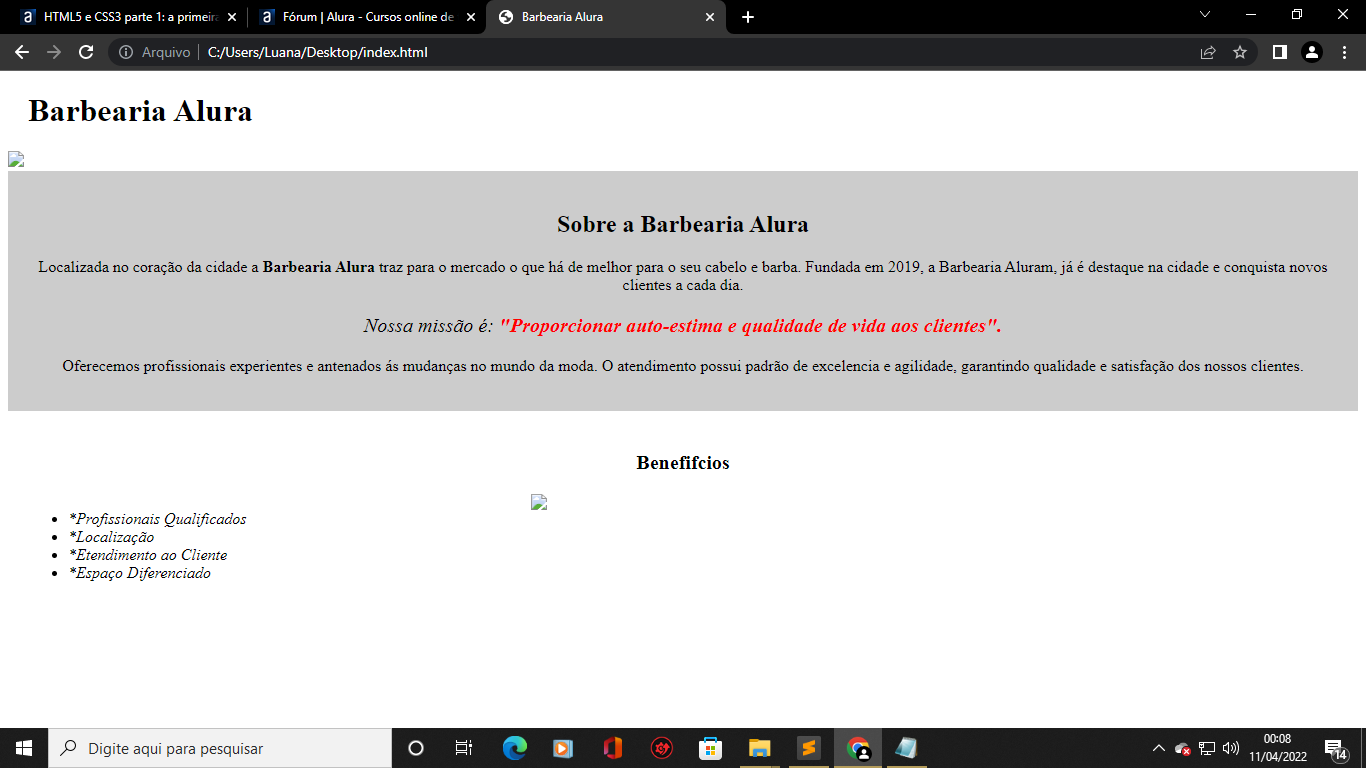Click the Sobre a Barbearia Alura heading
Viewport: 1366px width, 768px height.
683,224
